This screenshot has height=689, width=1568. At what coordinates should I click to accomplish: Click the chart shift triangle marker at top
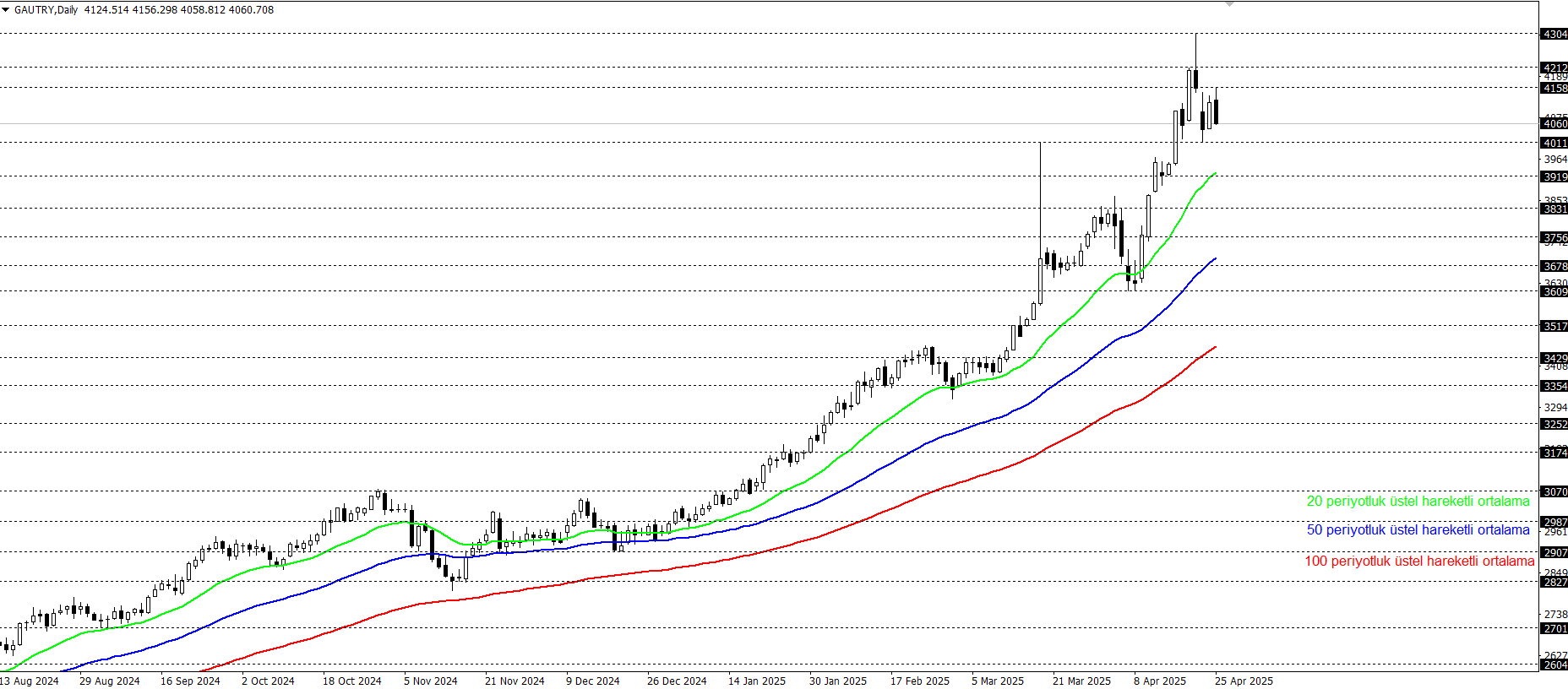point(1230,4)
